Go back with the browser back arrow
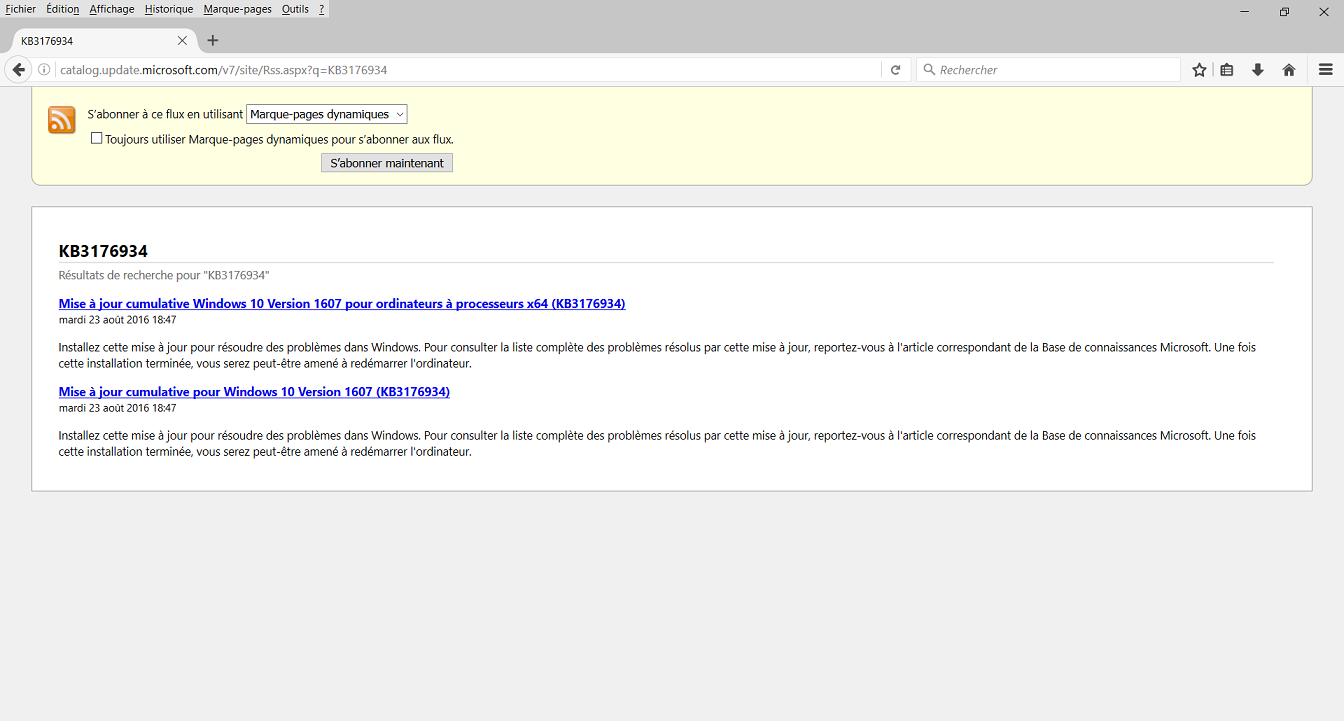The height and width of the screenshot is (721, 1344). (x=18, y=70)
